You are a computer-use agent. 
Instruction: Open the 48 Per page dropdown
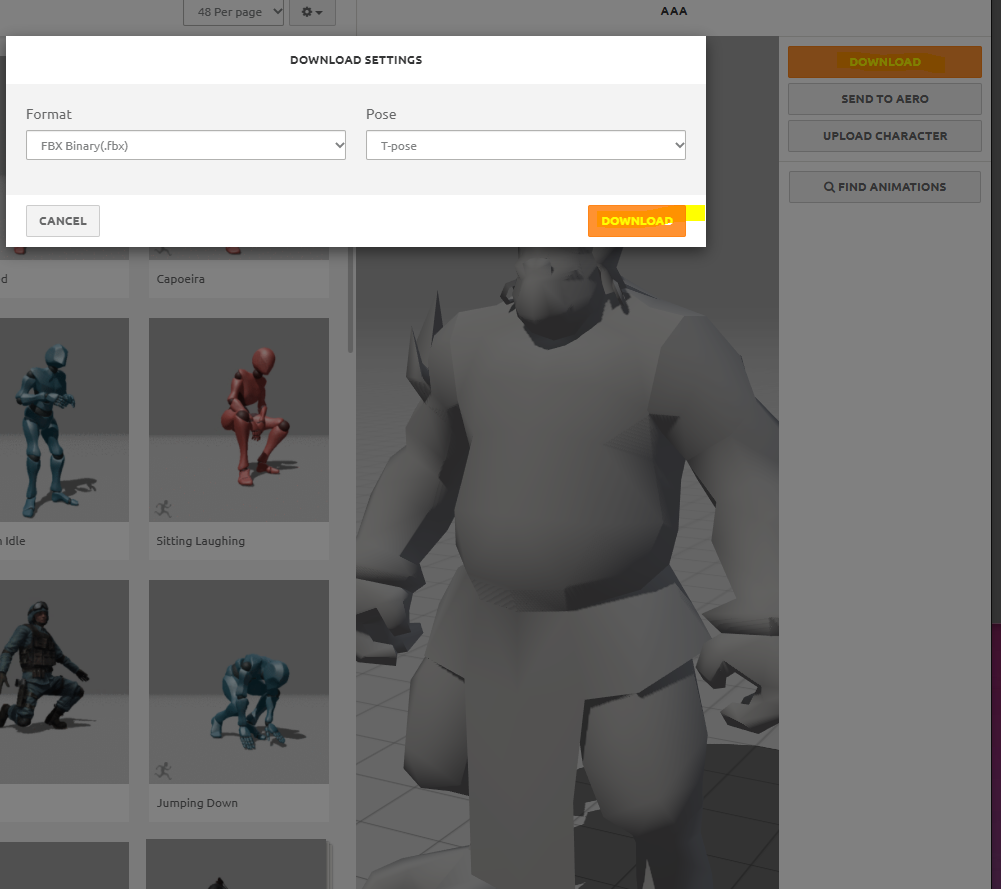(233, 12)
